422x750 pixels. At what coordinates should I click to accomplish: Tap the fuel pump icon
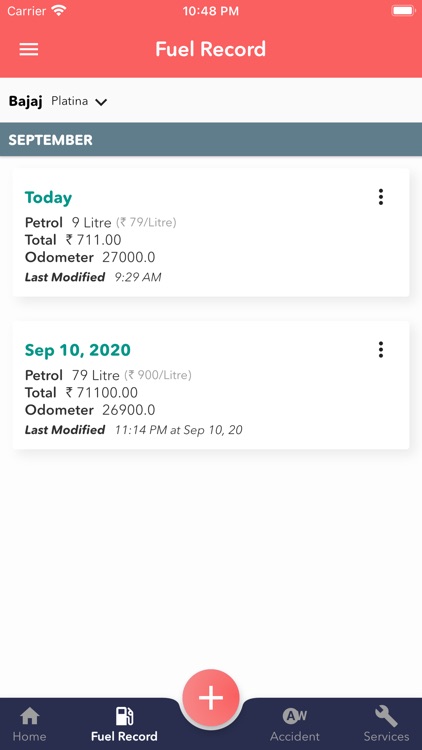124,717
